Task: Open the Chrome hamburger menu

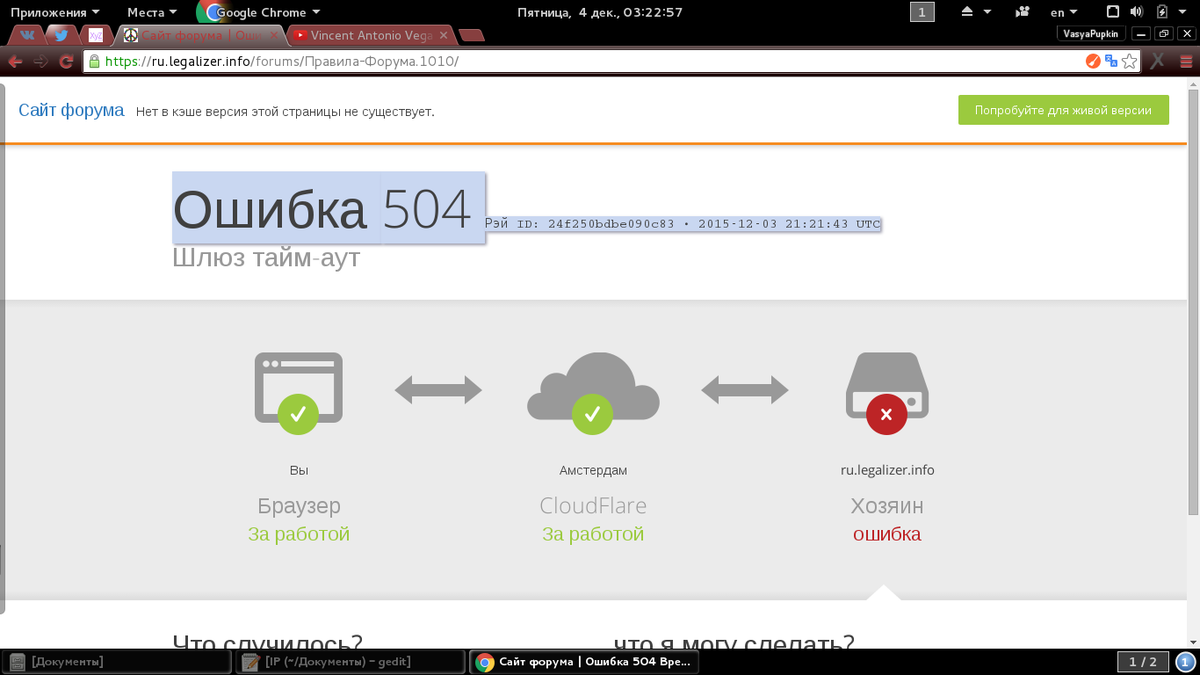Action: [x=1184, y=61]
